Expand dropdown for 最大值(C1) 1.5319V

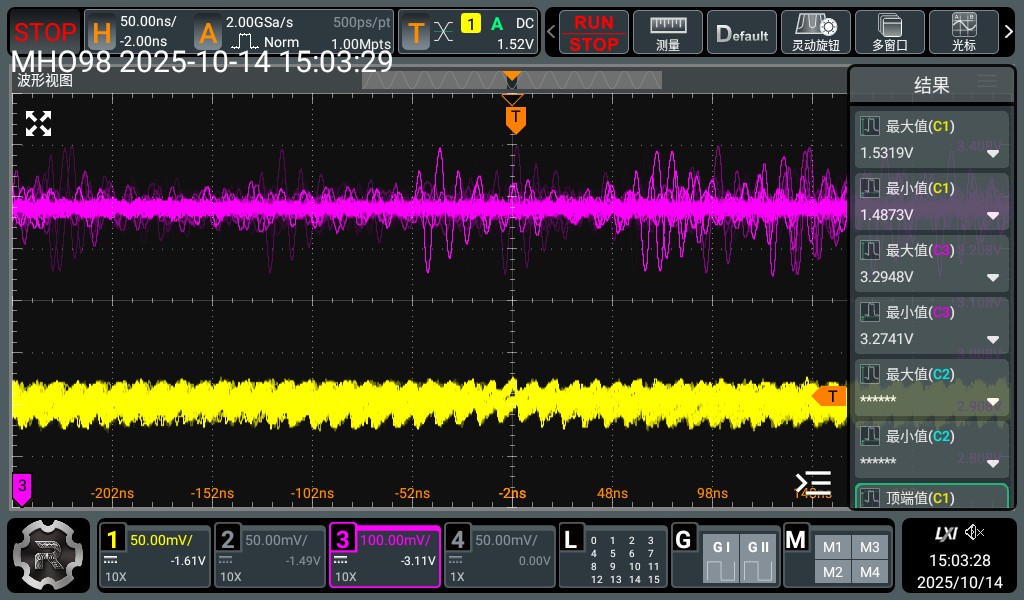point(993,154)
